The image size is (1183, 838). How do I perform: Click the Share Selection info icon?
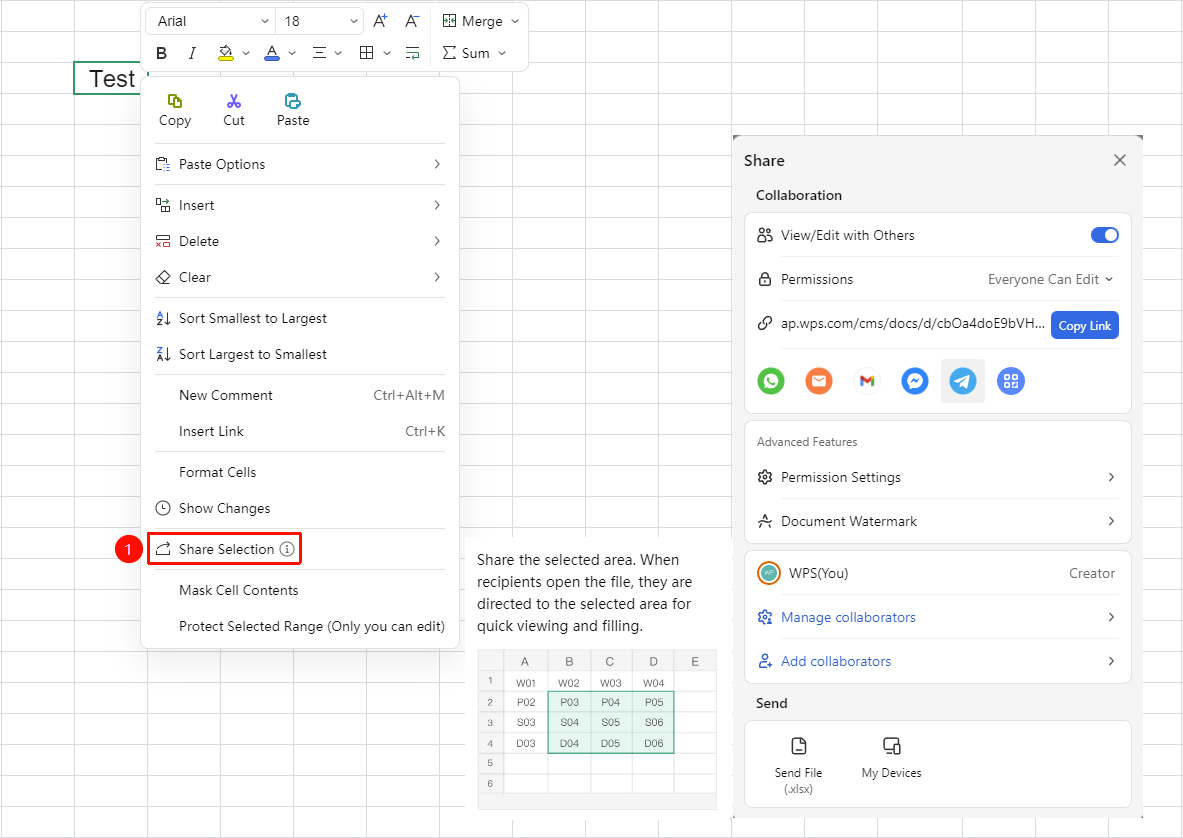pos(287,549)
